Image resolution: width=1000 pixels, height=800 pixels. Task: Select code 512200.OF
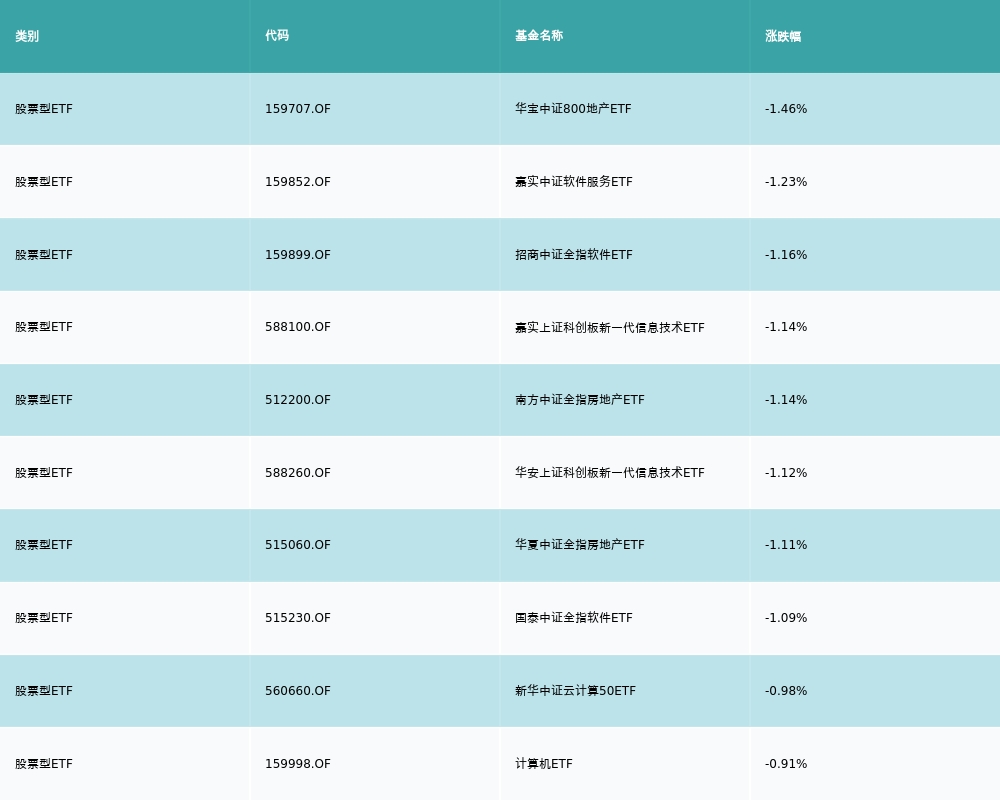[x=298, y=400]
